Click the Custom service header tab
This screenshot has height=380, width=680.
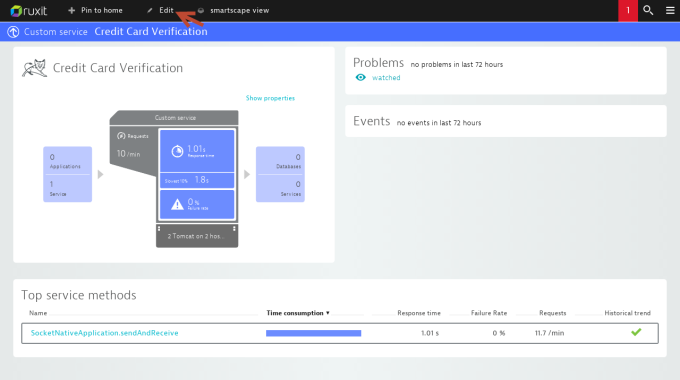(175, 118)
